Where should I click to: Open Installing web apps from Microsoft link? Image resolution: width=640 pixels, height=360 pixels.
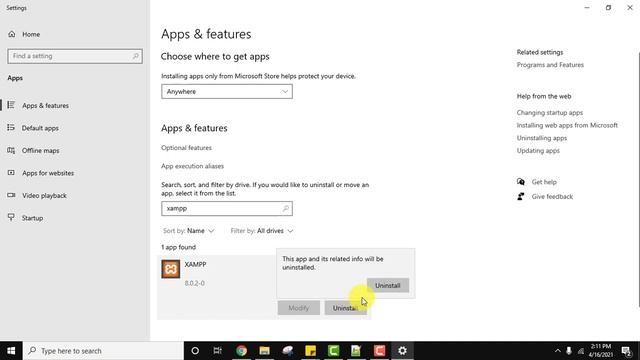[x=567, y=125]
